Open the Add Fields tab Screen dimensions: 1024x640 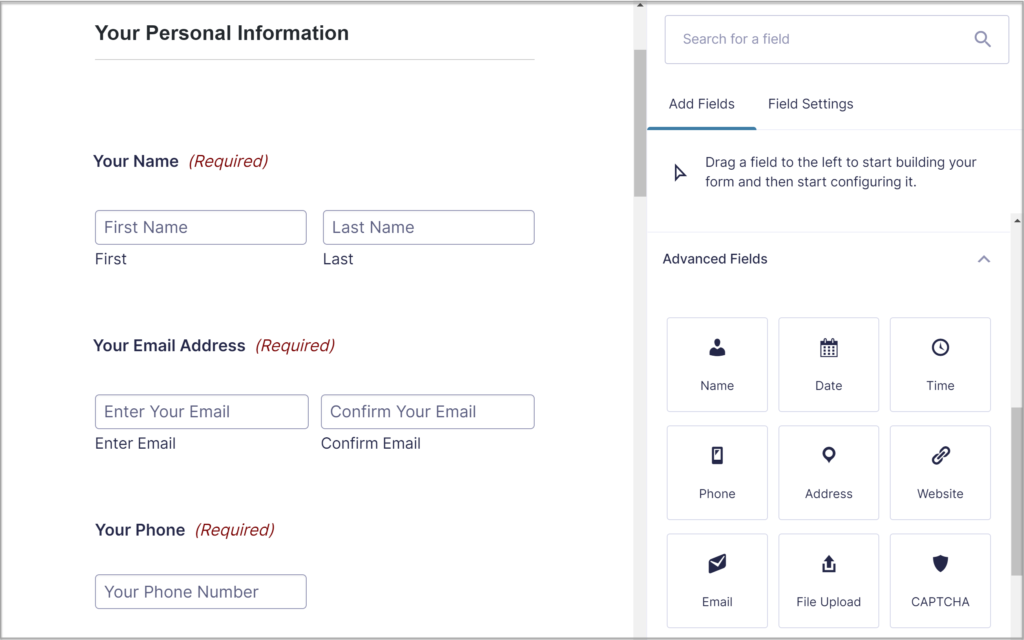(701, 103)
